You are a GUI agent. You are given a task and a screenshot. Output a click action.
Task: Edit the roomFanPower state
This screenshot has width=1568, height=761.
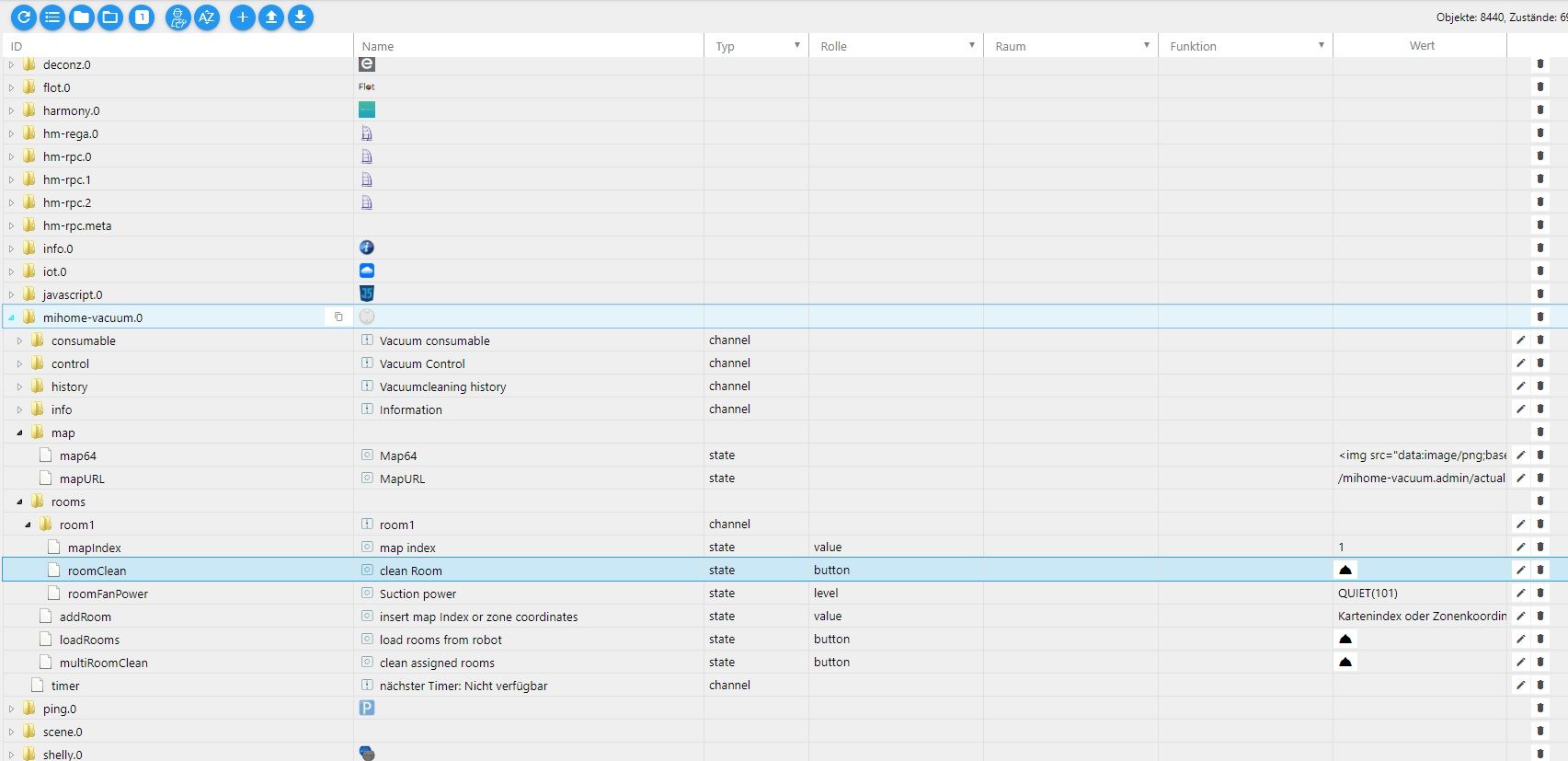coord(1521,593)
